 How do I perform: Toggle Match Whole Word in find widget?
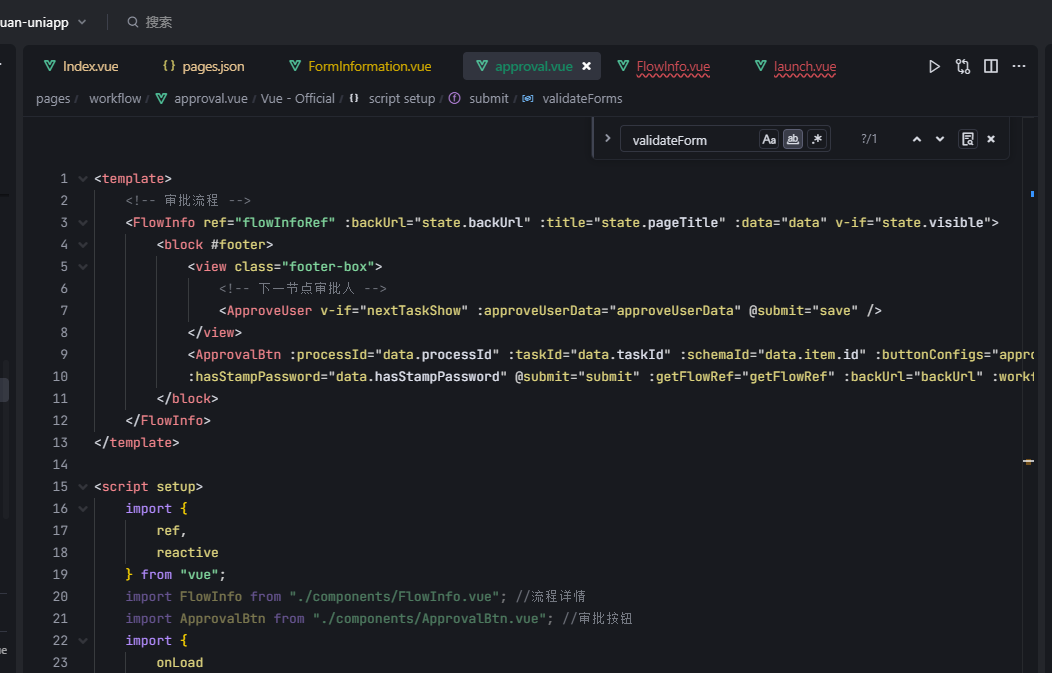(x=793, y=139)
